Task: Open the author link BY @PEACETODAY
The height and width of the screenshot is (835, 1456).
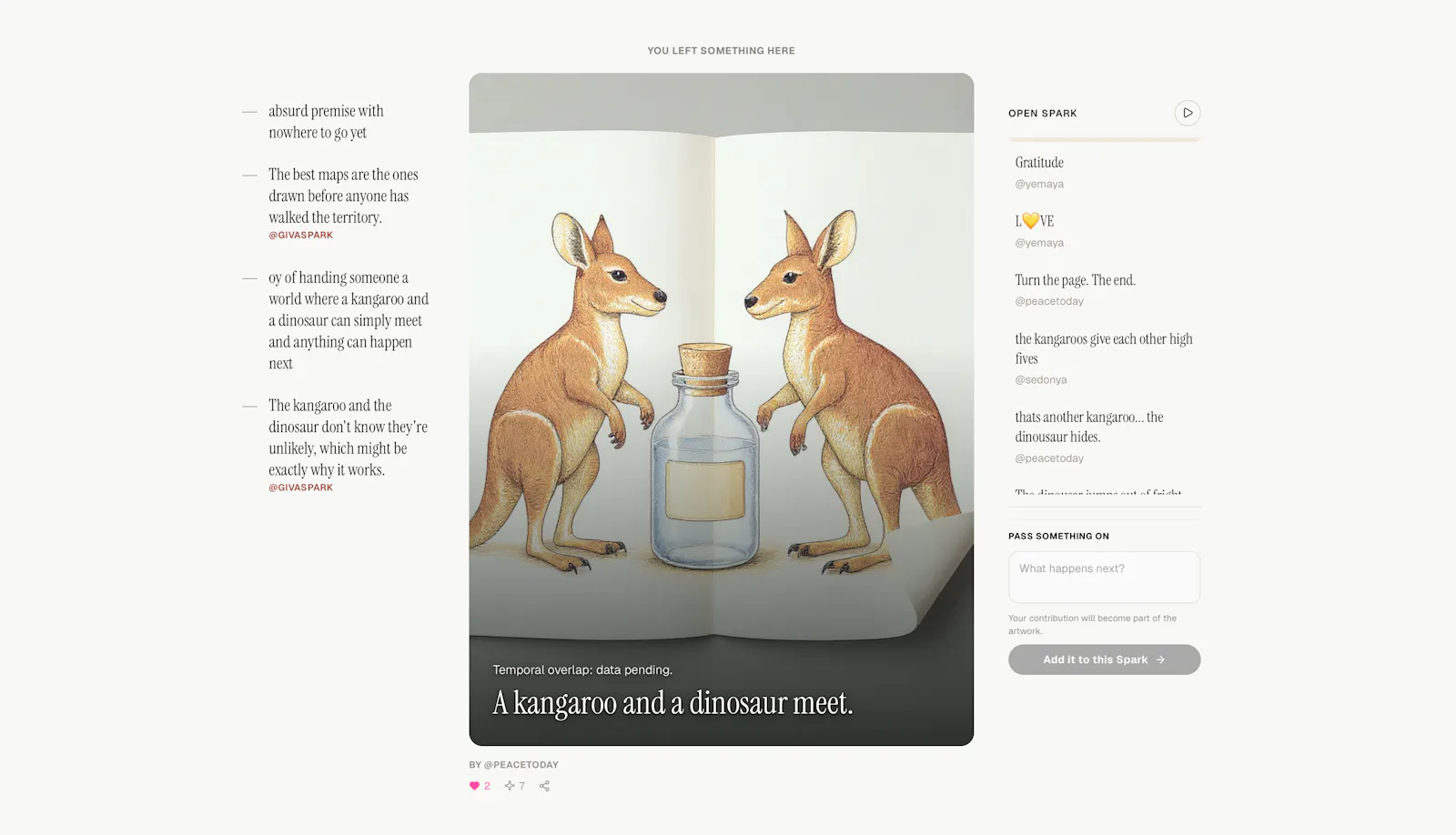Action: [513, 765]
